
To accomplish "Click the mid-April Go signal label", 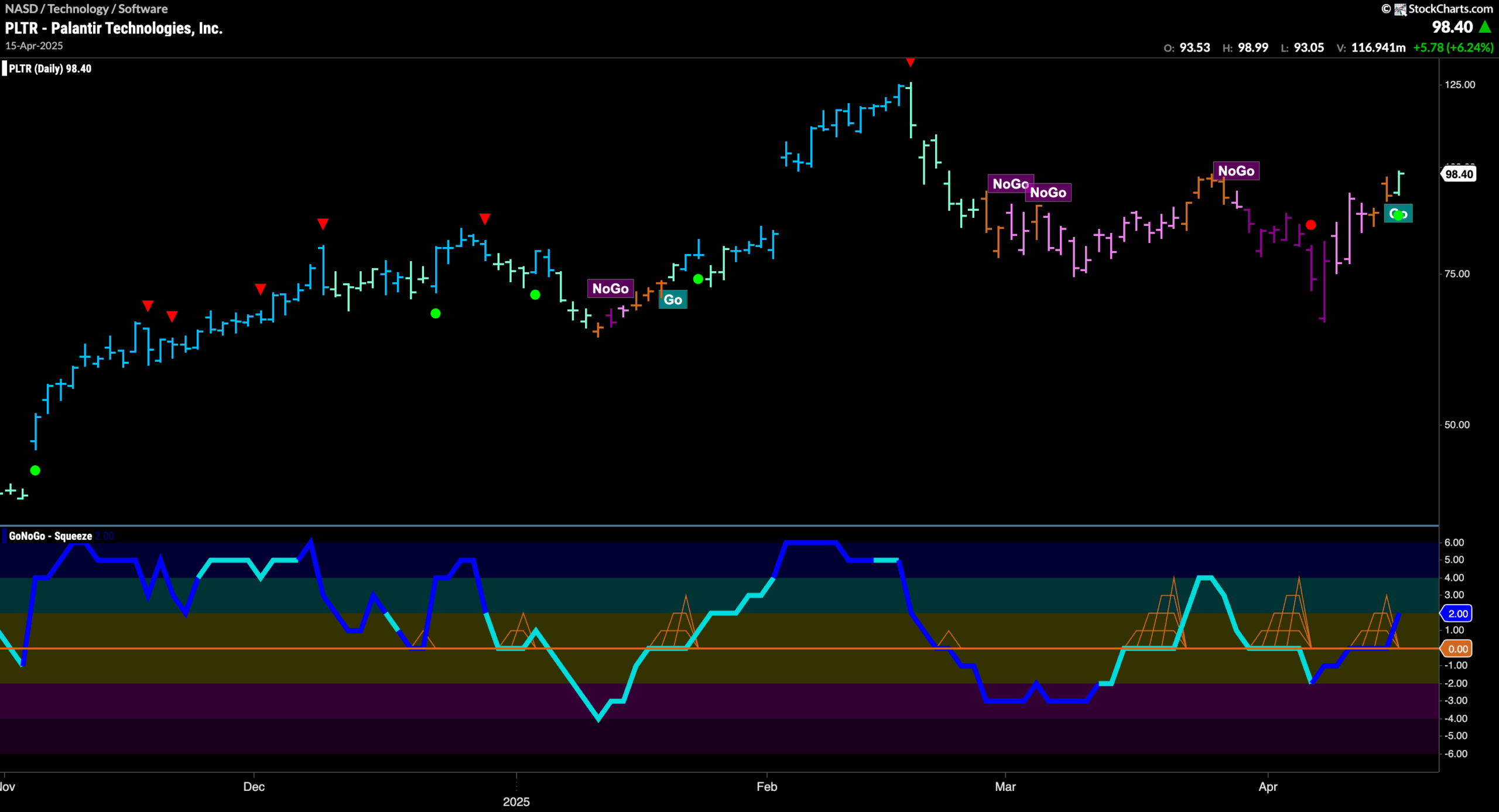I will coord(1398,214).
